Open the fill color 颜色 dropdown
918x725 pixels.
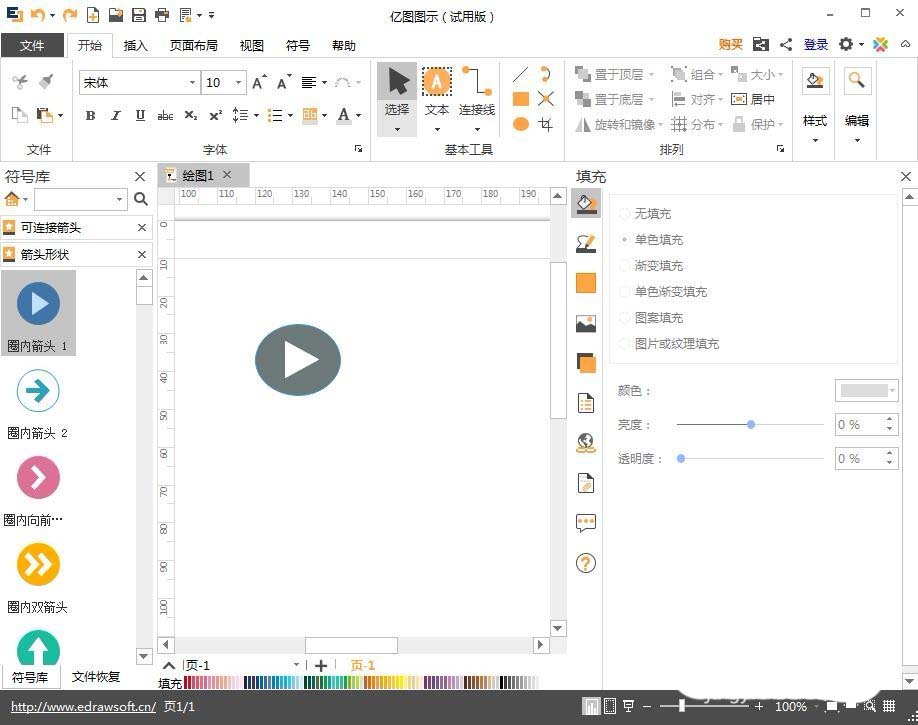pos(866,391)
